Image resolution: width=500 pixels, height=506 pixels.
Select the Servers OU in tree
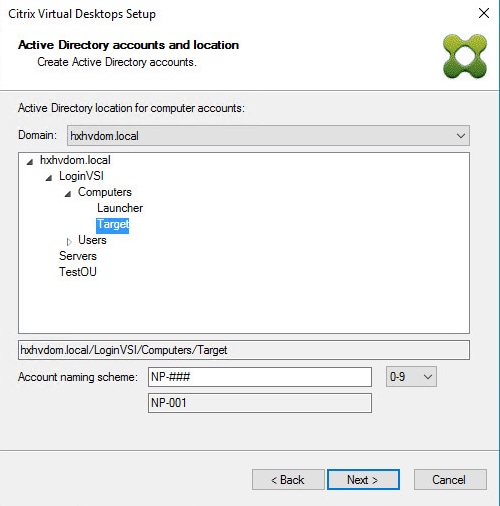78,256
